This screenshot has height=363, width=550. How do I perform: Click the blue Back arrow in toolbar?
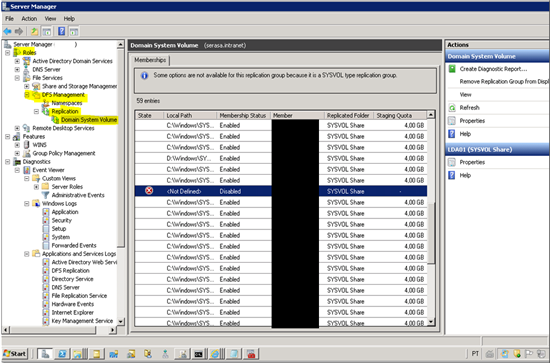click(7, 32)
